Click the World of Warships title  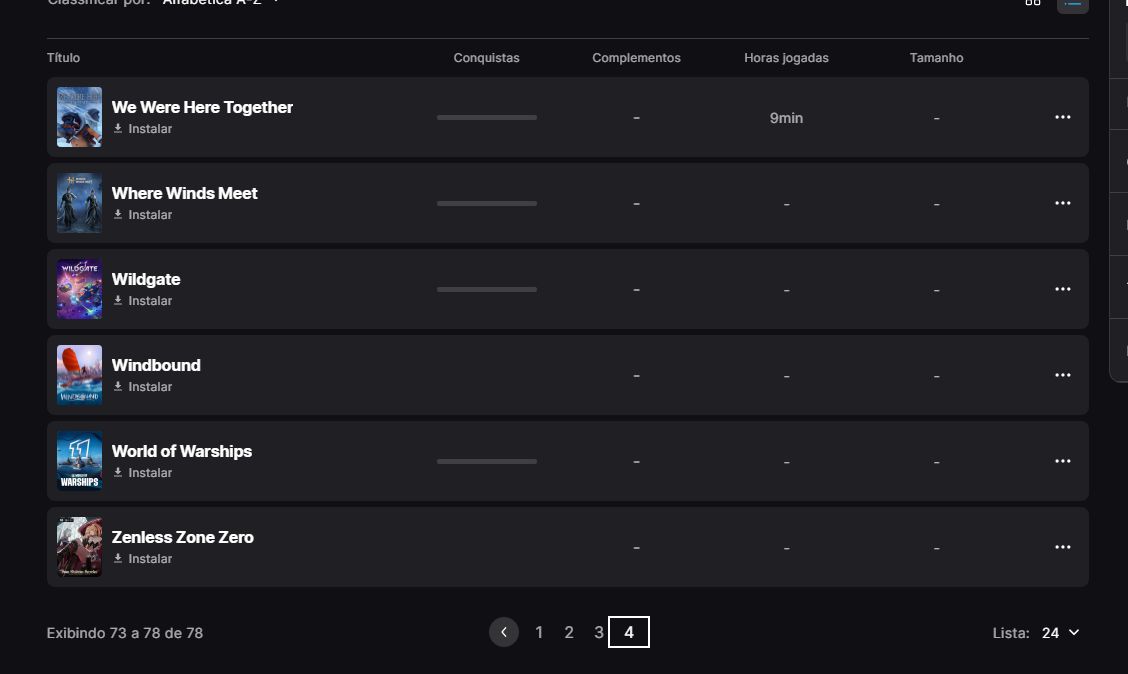pyautogui.click(x=182, y=451)
